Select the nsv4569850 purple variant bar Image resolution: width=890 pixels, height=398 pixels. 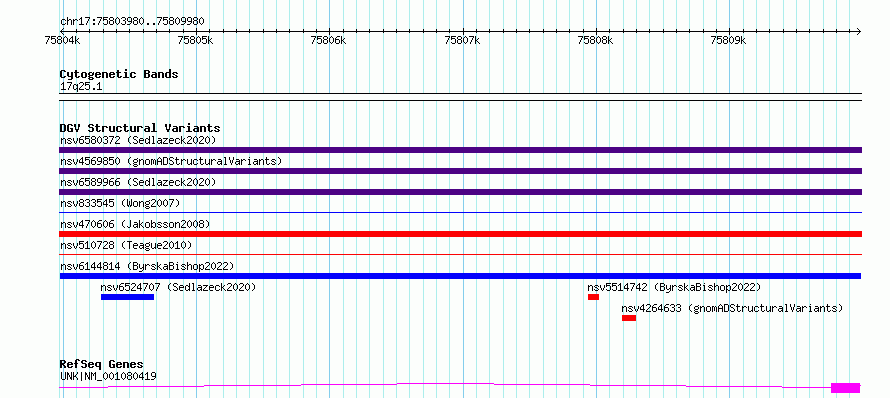[460, 171]
